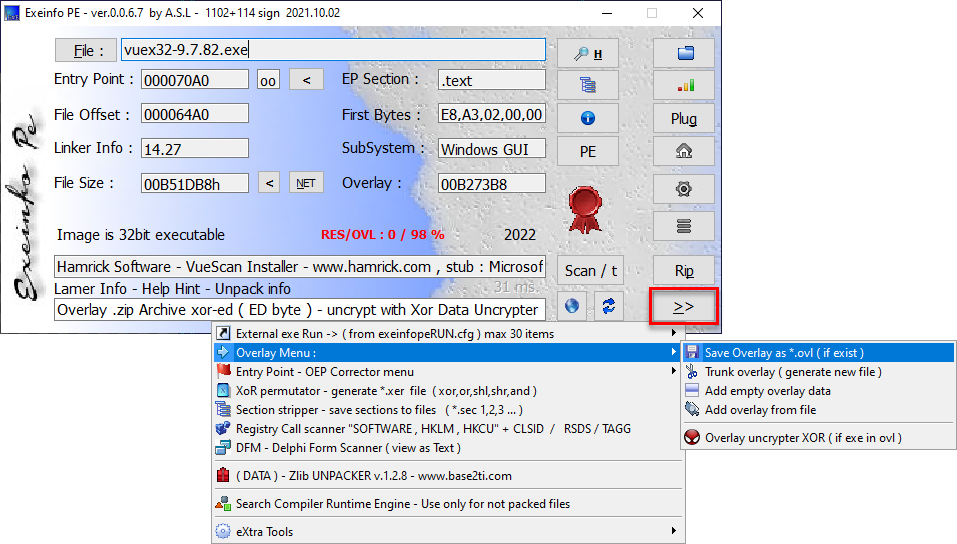Screen dimensions: 957x544
Task: Click the Plug button
Action: [684, 118]
